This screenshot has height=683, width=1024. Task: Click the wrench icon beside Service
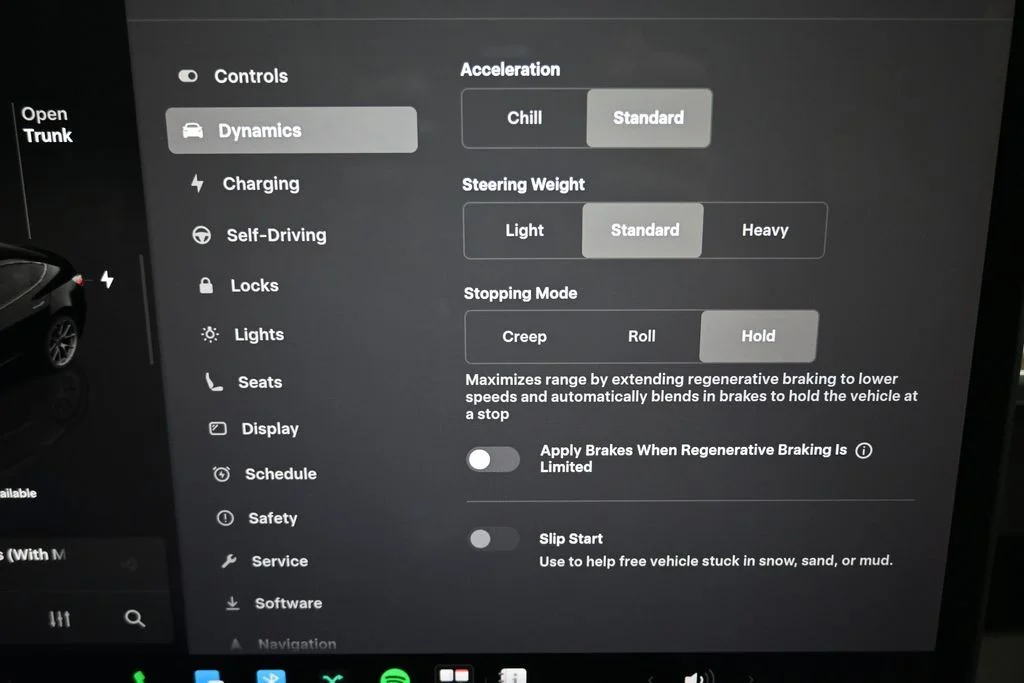(x=229, y=561)
